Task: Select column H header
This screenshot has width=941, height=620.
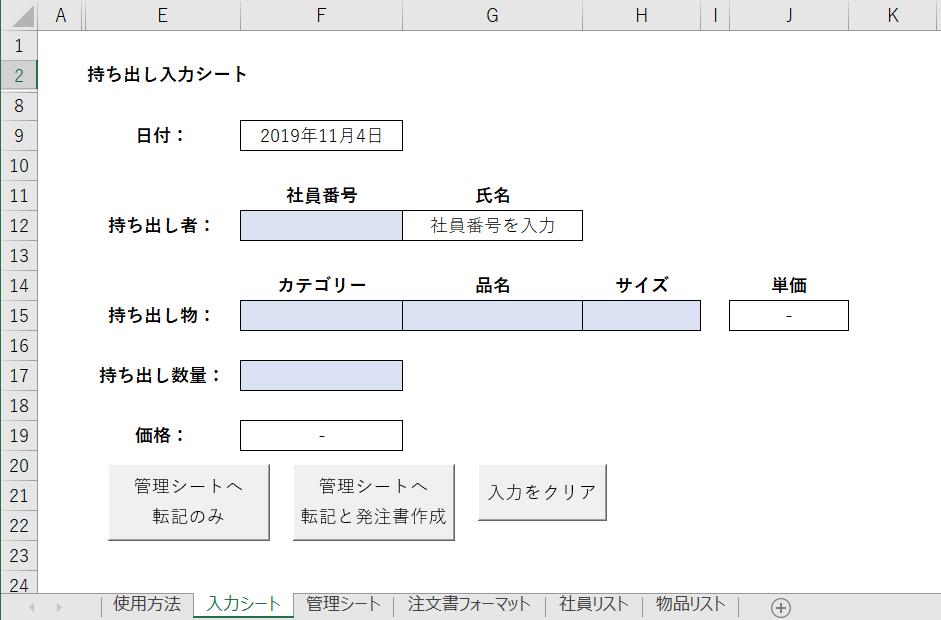Action: pos(641,15)
